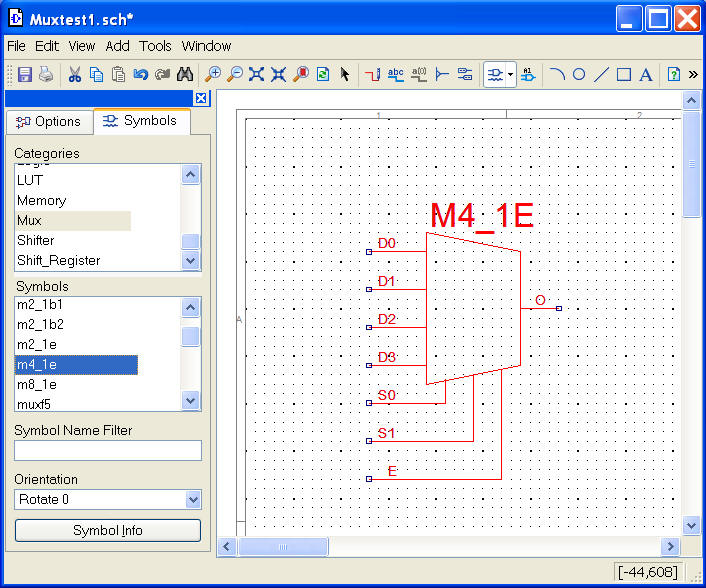The width and height of the screenshot is (706, 588).
Task: Close the side panel with X
Action: click(201, 98)
